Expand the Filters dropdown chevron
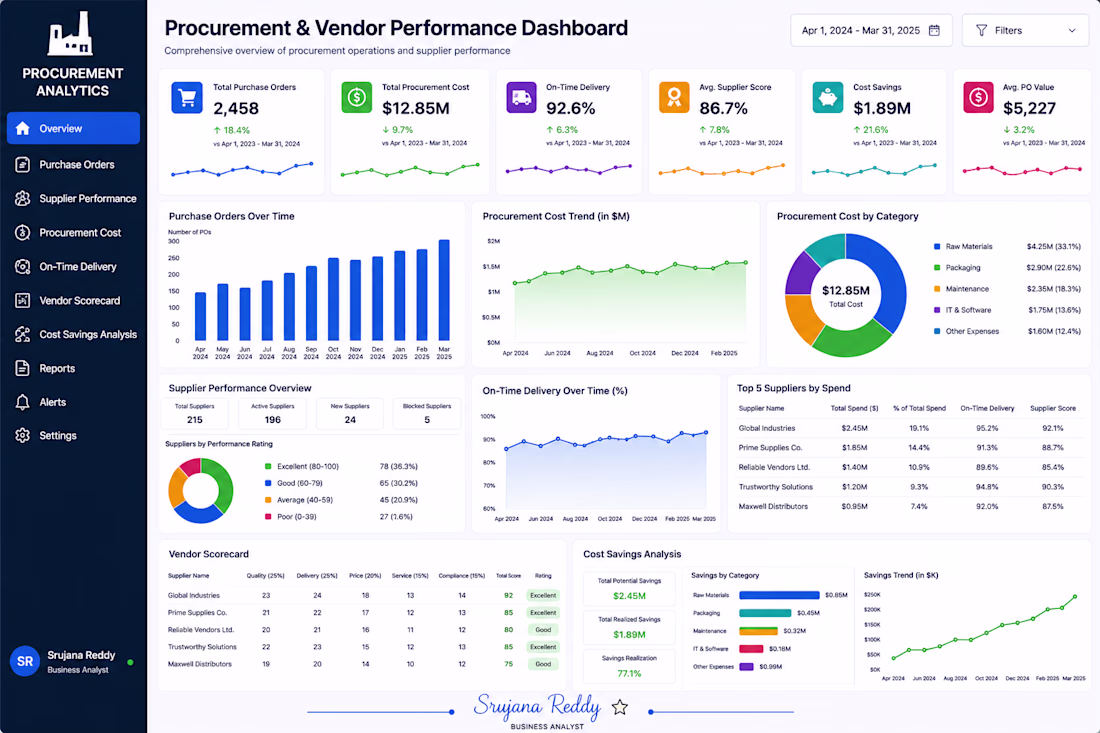The image size is (1100, 733). pos(1072,30)
